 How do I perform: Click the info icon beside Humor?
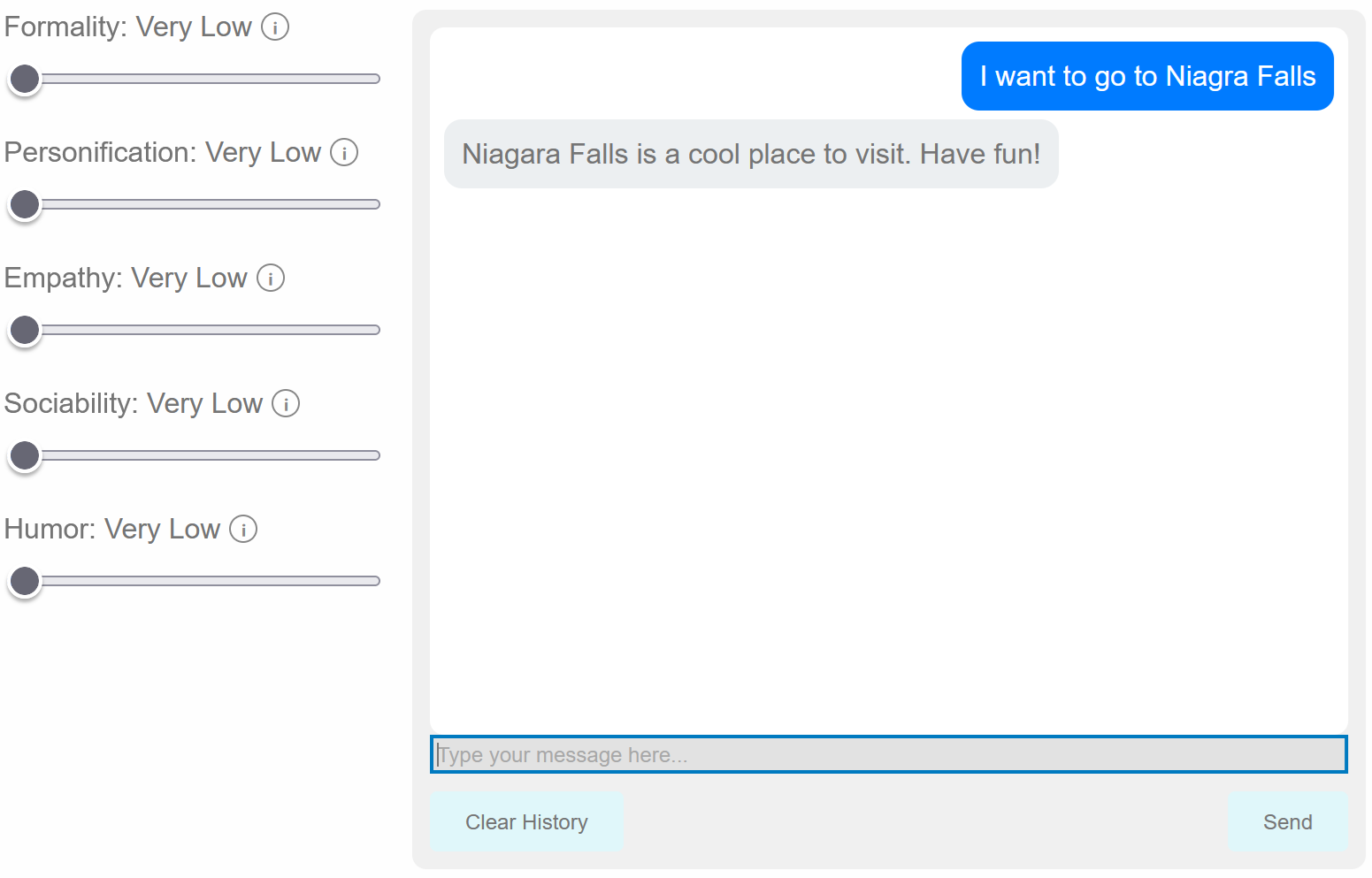coord(243,530)
